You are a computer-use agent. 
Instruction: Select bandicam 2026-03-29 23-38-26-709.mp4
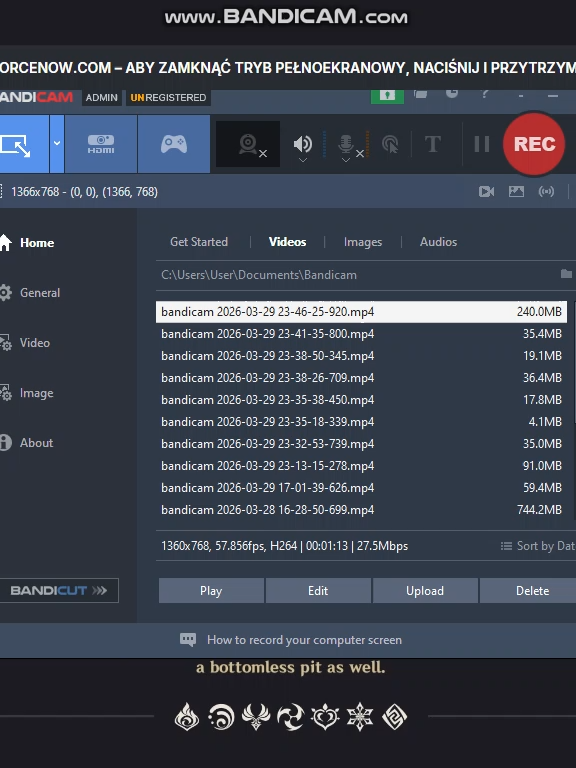tap(361, 378)
